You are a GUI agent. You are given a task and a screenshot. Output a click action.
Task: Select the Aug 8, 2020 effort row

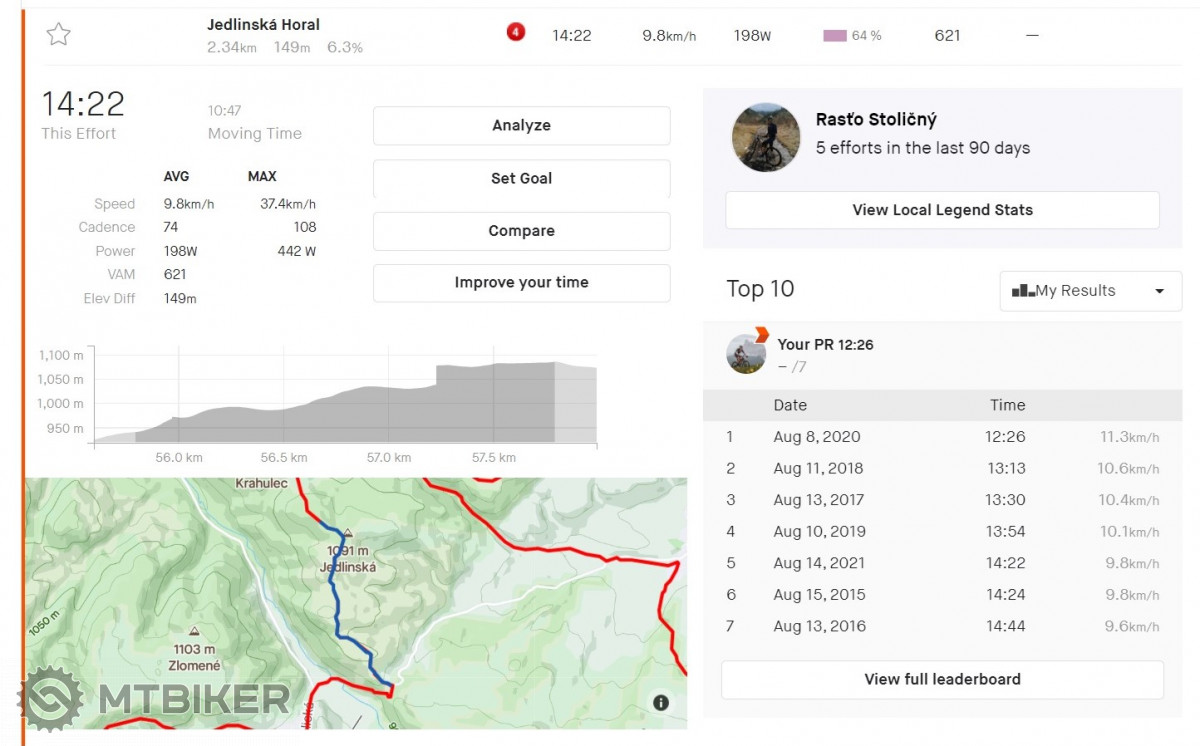pos(940,437)
